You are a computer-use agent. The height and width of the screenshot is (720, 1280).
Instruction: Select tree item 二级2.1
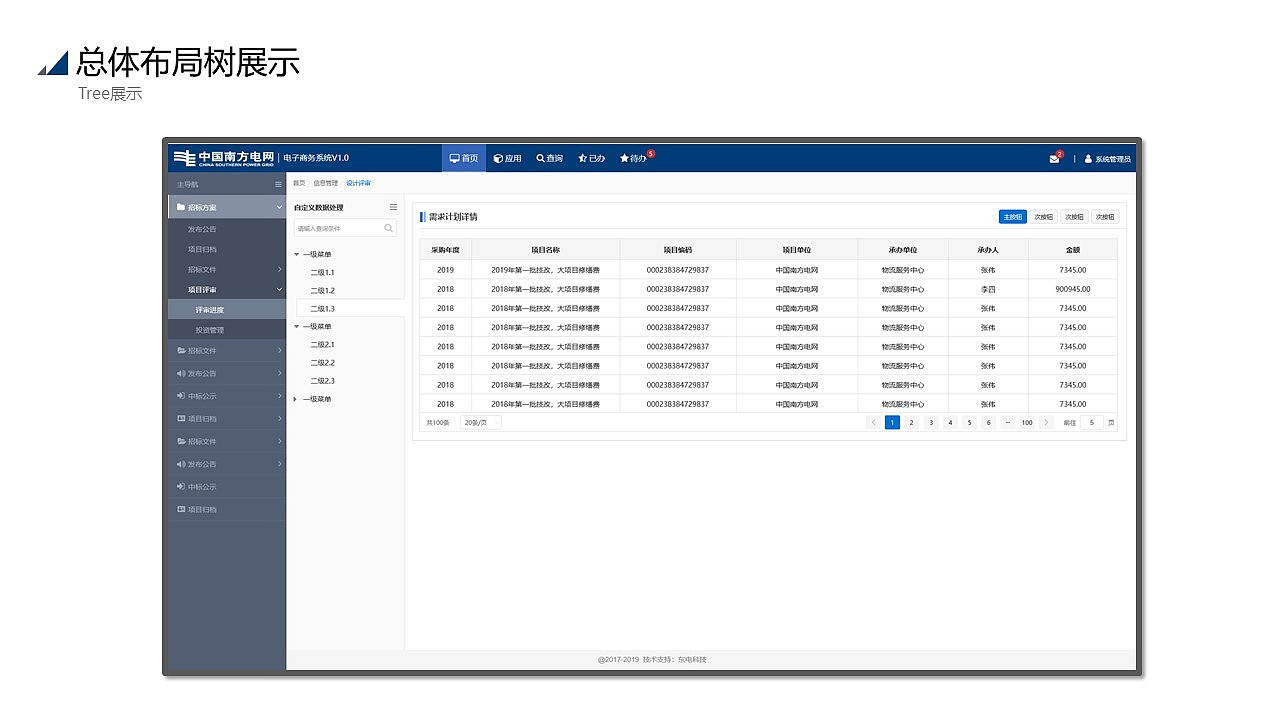click(322, 344)
